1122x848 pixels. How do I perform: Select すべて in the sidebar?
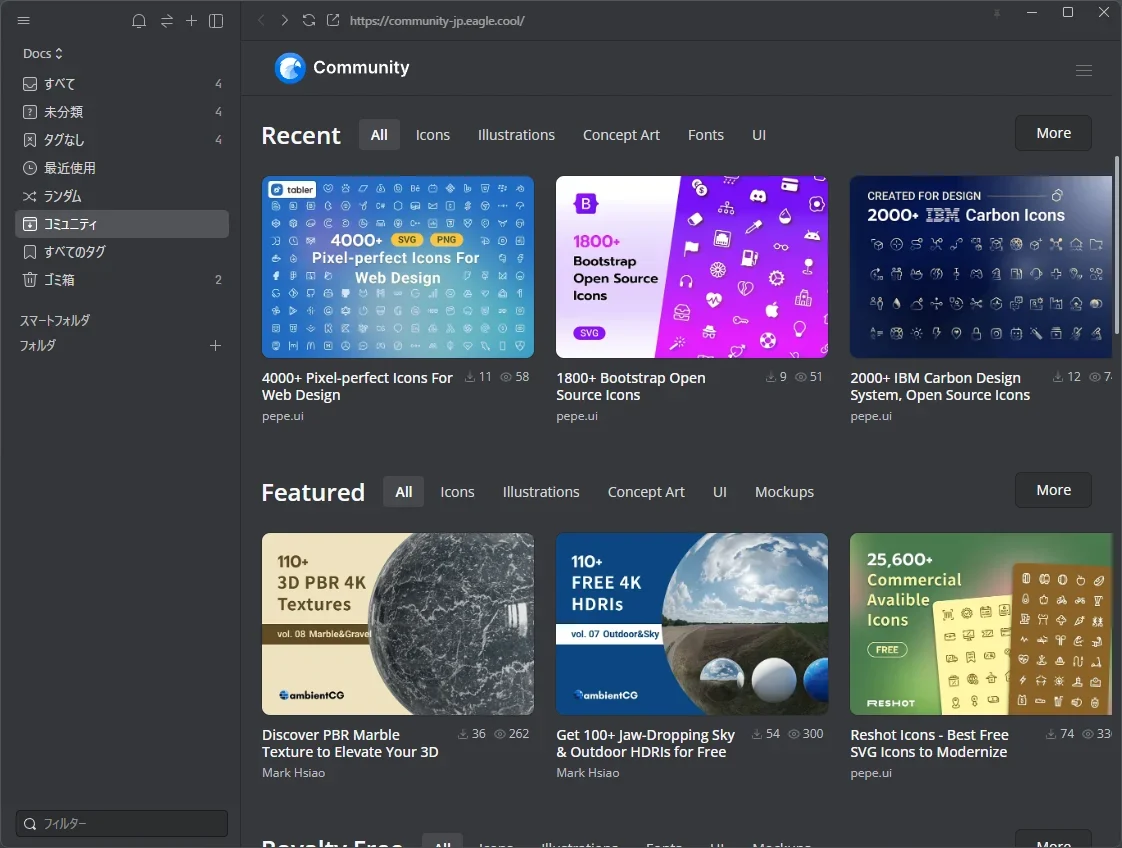[x=122, y=84]
